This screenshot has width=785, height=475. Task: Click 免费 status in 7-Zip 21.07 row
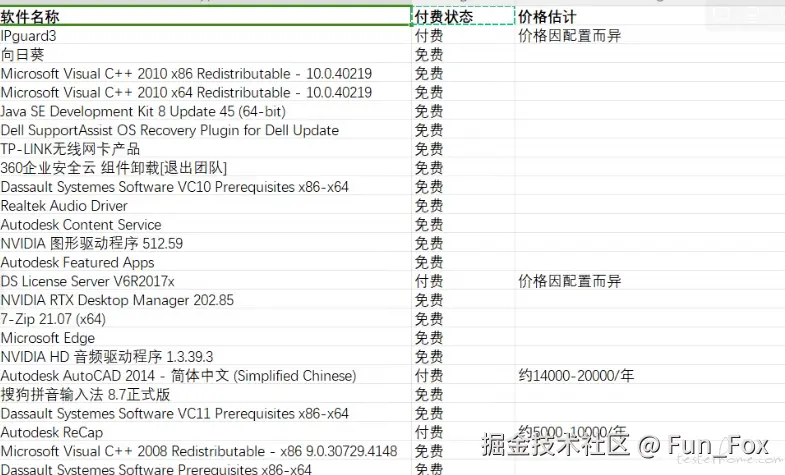pyautogui.click(x=463, y=319)
